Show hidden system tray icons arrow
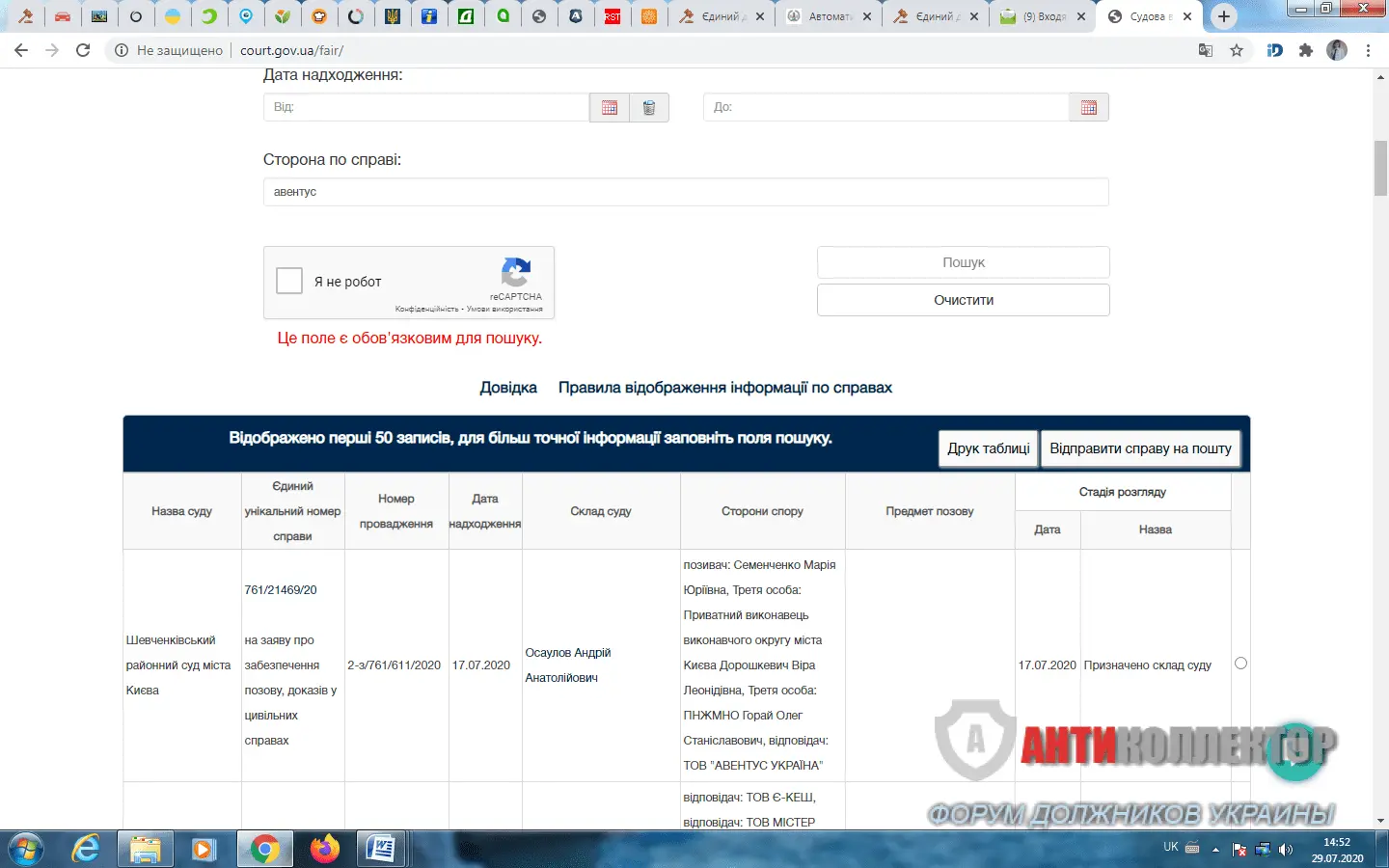 click(1215, 850)
